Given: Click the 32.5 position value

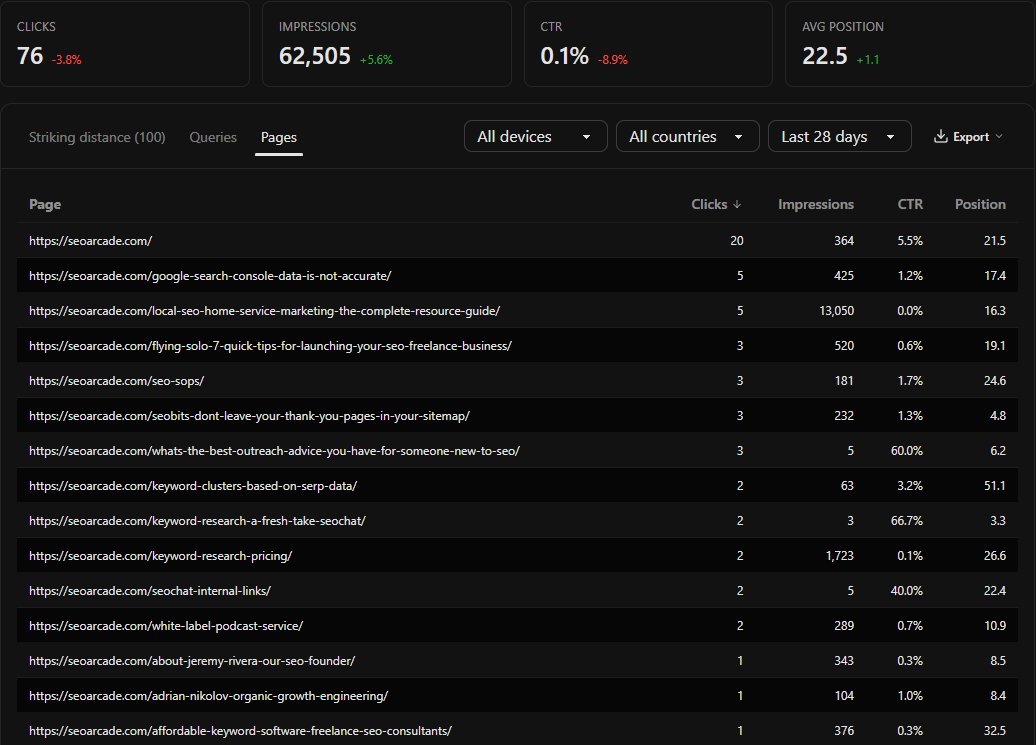Looking at the screenshot, I should click(x=995, y=731).
